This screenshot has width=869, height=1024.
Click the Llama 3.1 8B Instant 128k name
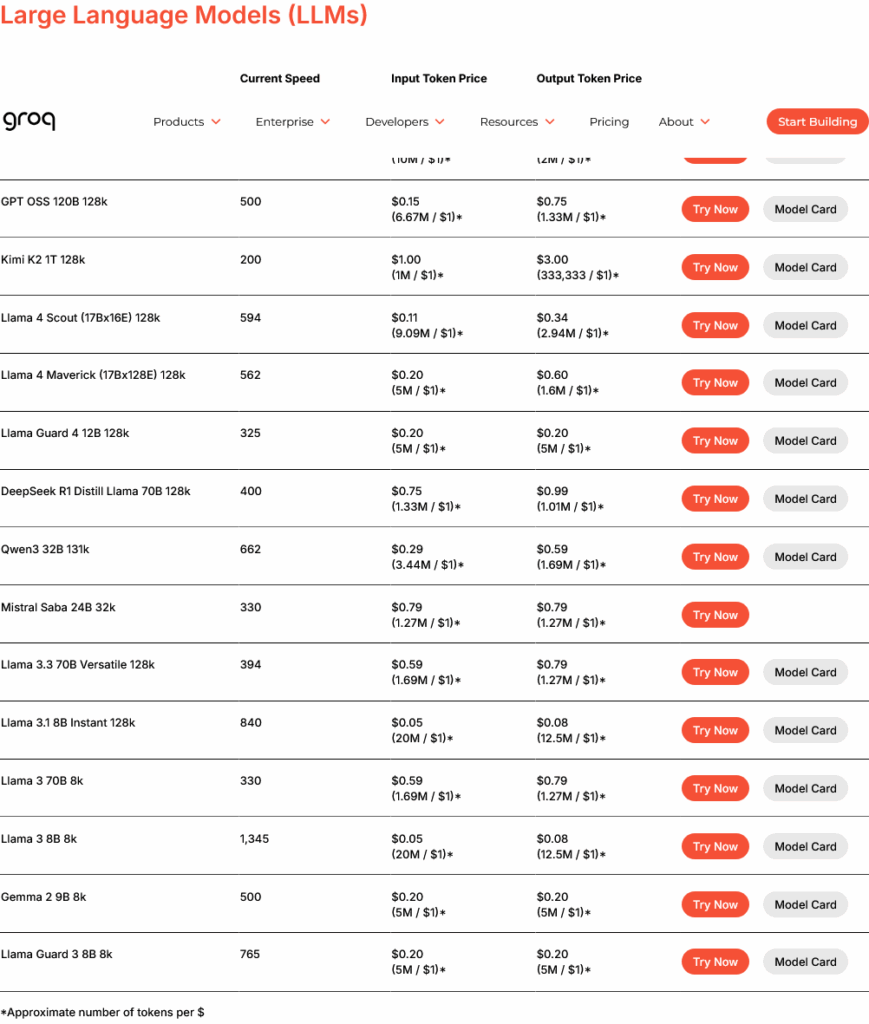point(68,723)
